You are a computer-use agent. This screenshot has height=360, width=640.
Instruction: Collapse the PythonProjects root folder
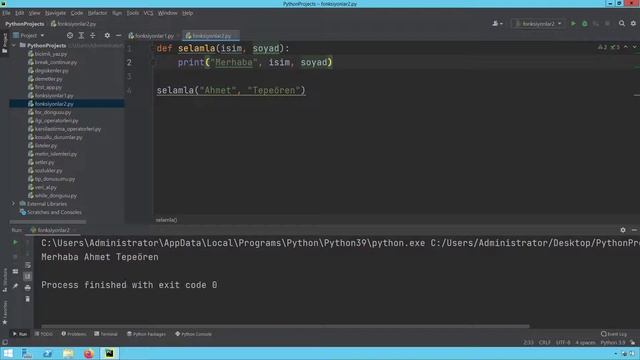pyautogui.click(x=14, y=45)
